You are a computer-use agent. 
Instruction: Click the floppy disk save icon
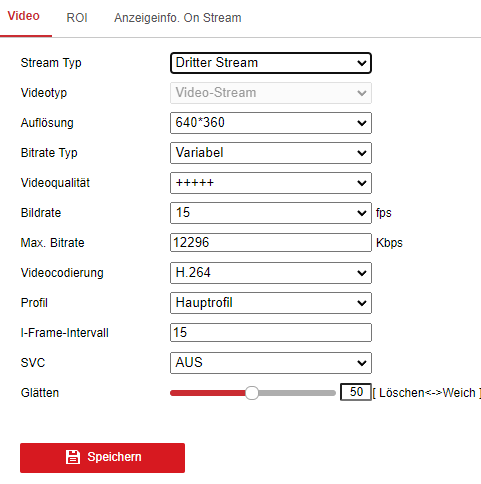click(73, 457)
